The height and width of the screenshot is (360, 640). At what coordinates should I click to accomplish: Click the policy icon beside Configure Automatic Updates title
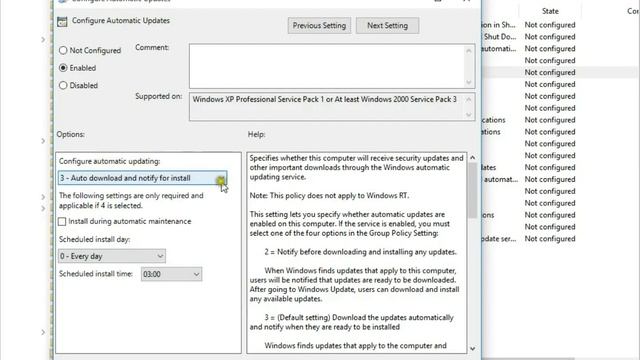62,21
